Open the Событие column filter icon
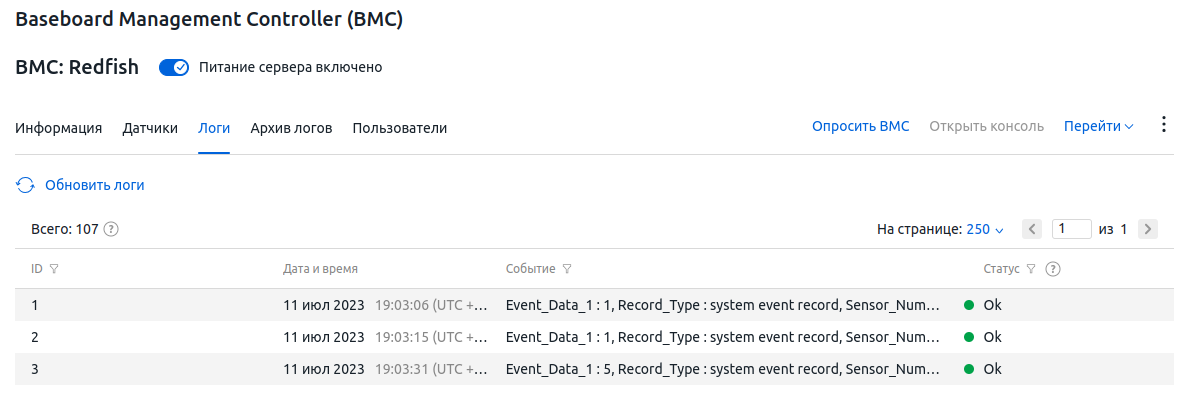The height and width of the screenshot is (393, 1191). coord(567,268)
